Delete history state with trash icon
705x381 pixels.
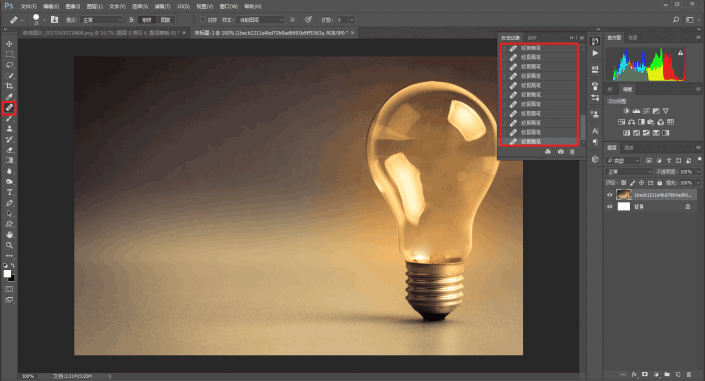pos(572,152)
